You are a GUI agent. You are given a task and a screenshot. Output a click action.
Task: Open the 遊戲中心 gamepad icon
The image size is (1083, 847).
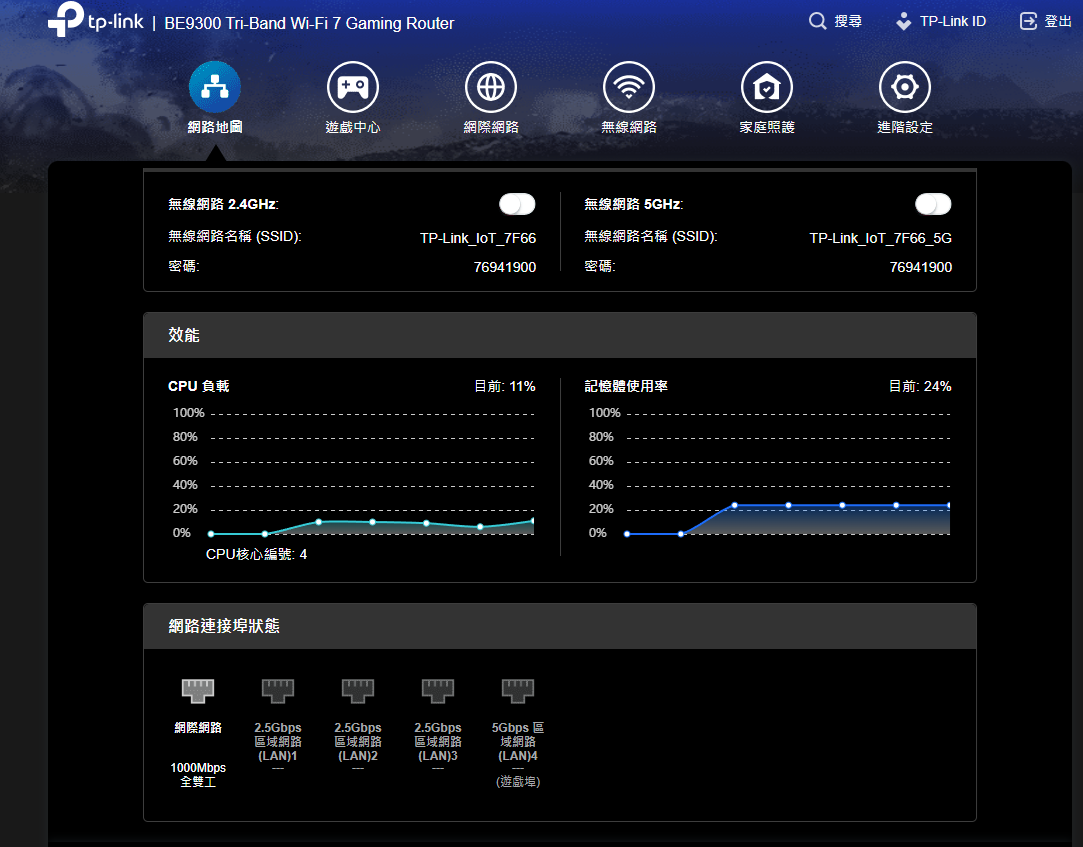(x=353, y=87)
